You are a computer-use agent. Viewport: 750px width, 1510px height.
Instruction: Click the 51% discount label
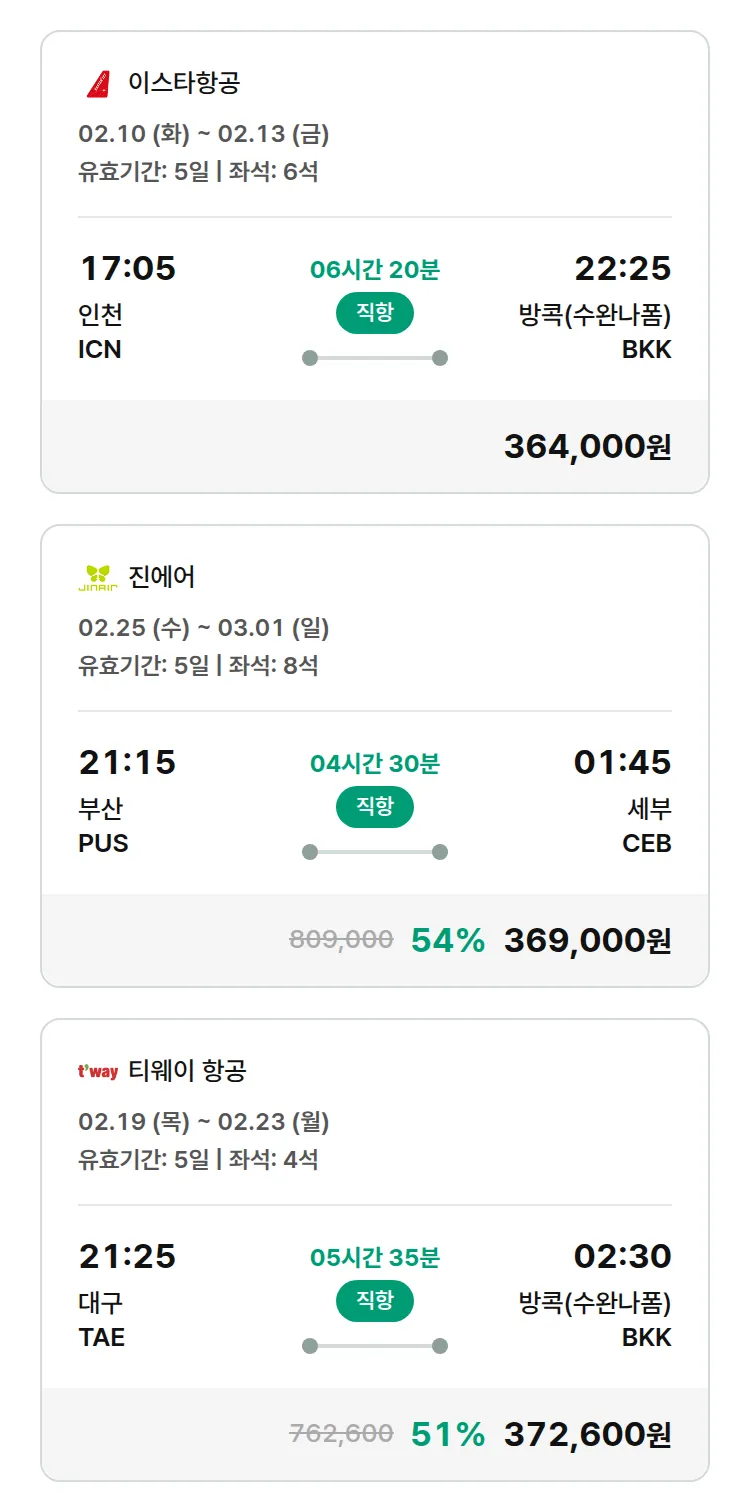coord(448,1434)
